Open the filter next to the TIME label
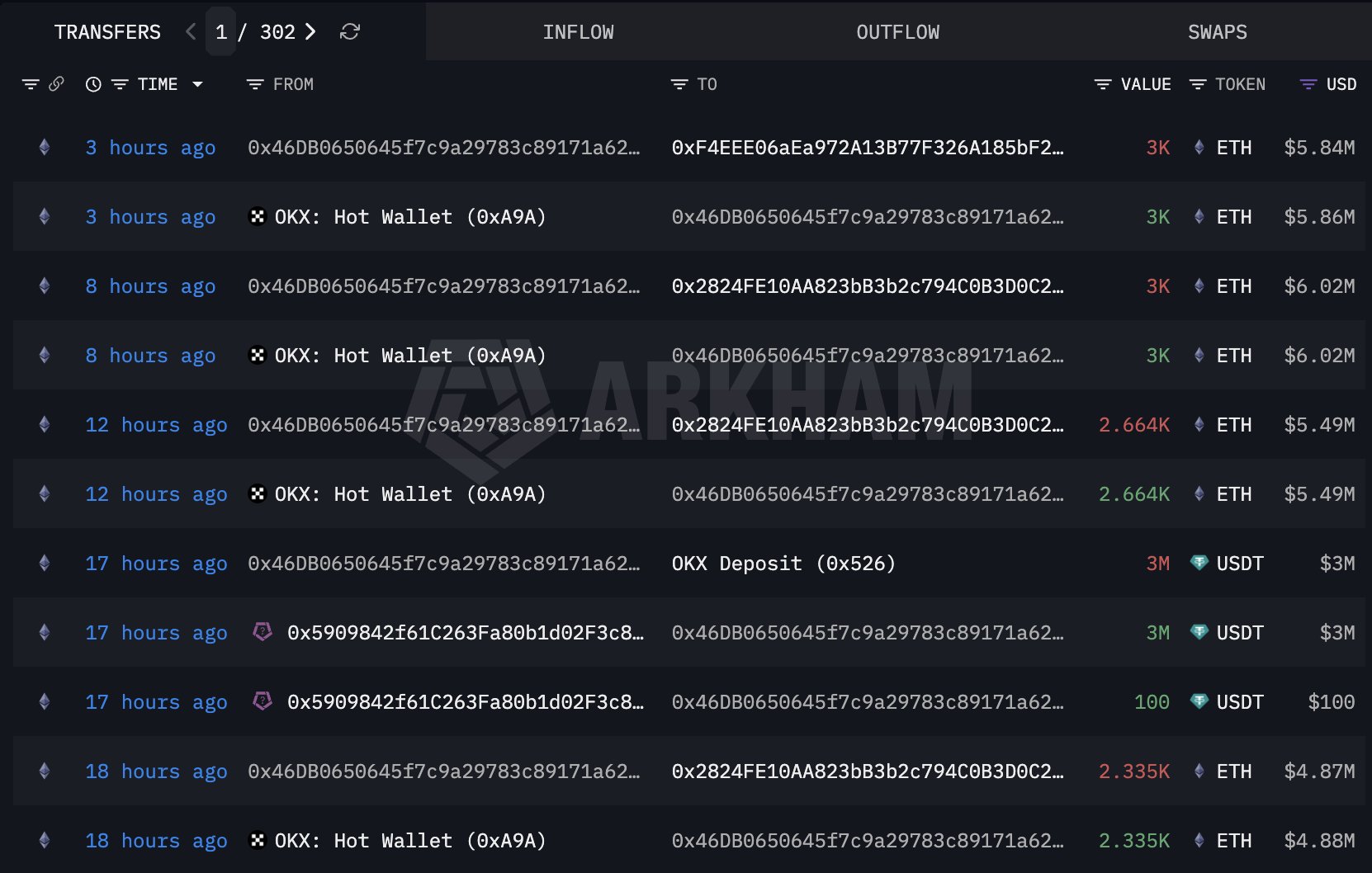 tap(120, 84)
